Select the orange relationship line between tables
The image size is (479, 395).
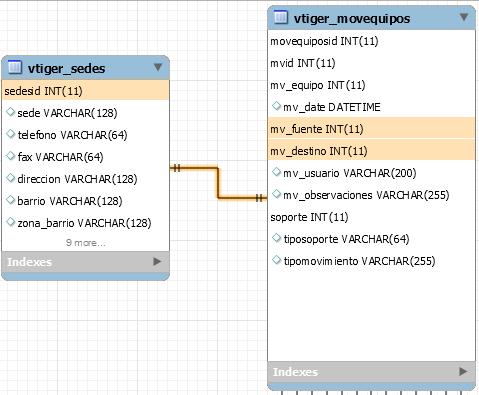[218, 183]
